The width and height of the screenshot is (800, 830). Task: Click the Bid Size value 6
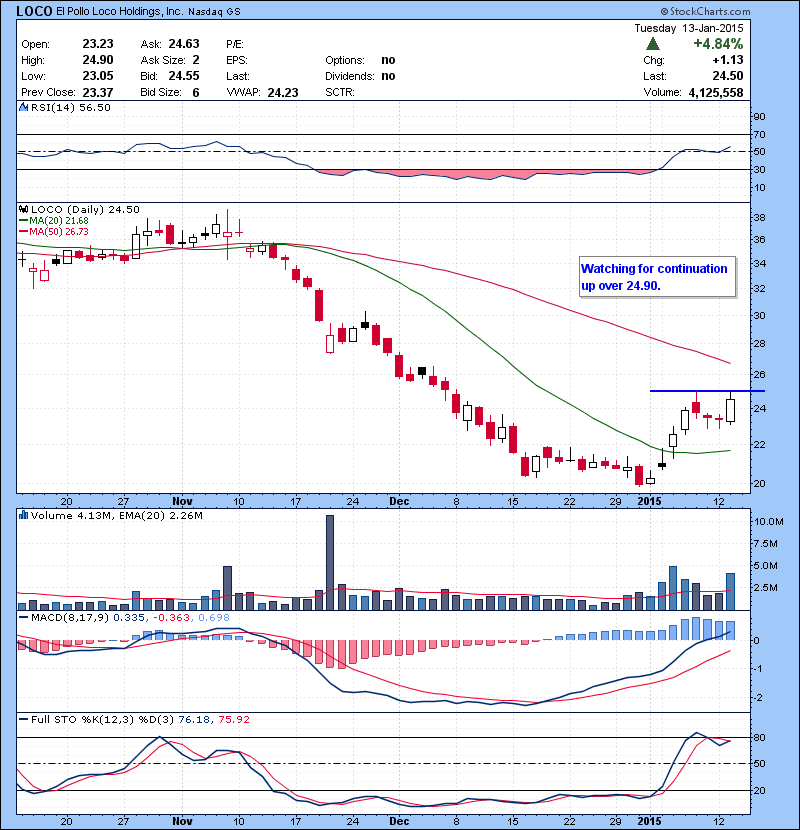[196, 93]
